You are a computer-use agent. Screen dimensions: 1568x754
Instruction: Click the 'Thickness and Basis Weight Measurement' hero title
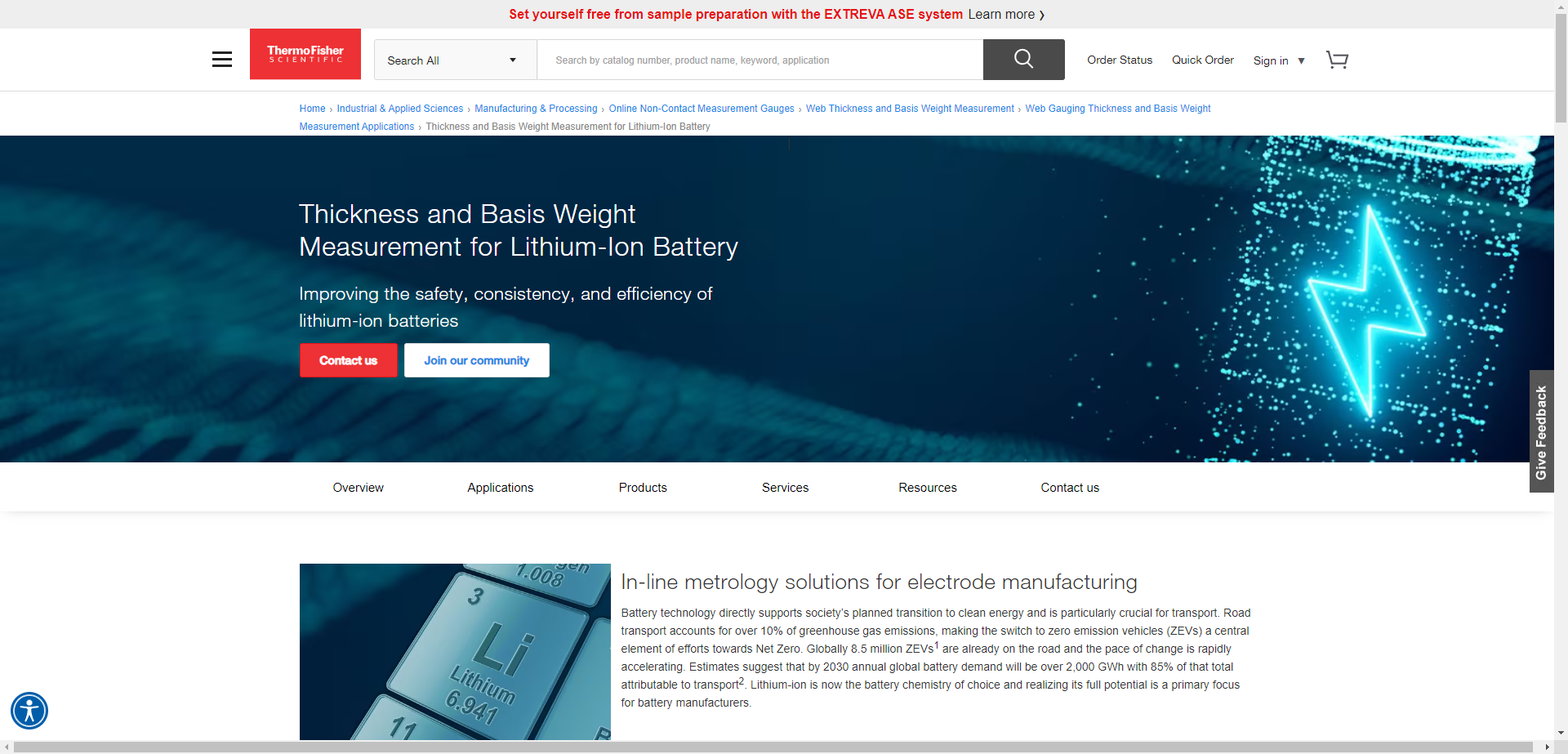519,230
